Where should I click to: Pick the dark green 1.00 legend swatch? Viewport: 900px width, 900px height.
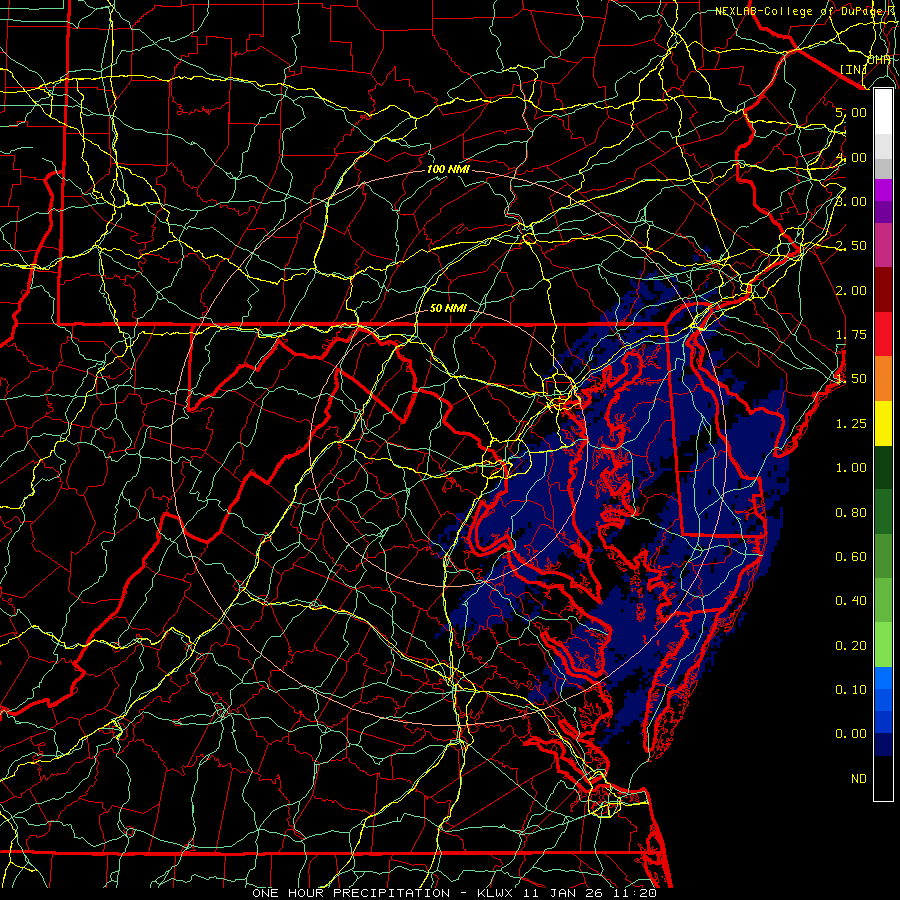tap(883, 468)
